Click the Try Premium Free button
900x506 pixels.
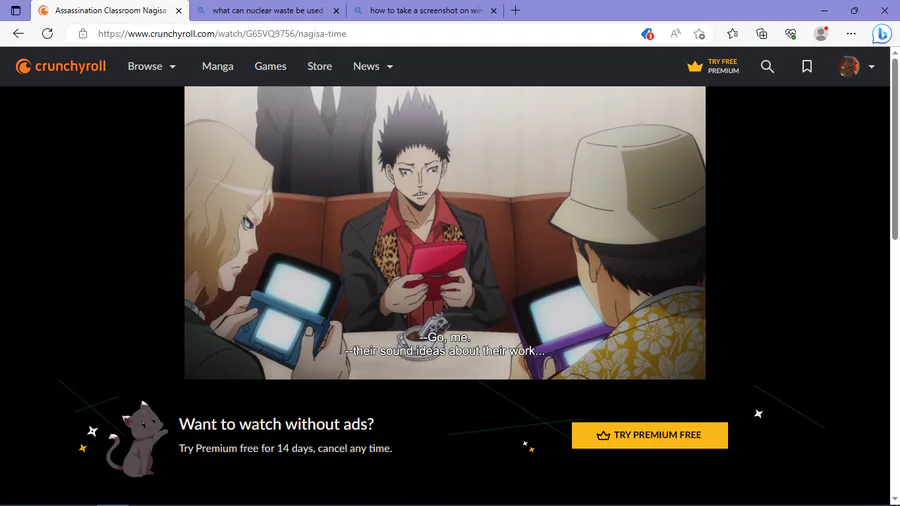point(650,435)
